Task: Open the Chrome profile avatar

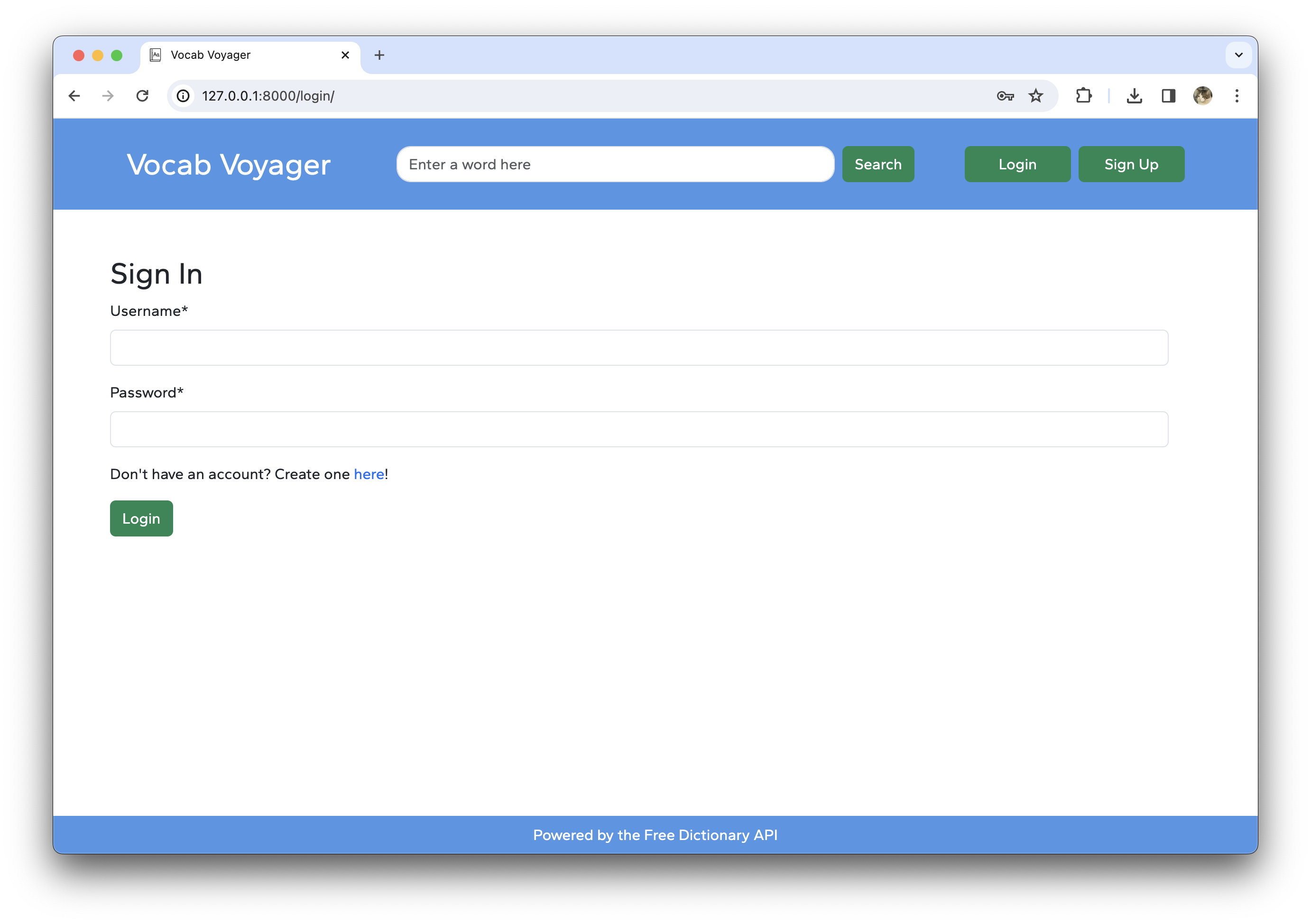Action: pyautogui.click(x=1202, y=96)
